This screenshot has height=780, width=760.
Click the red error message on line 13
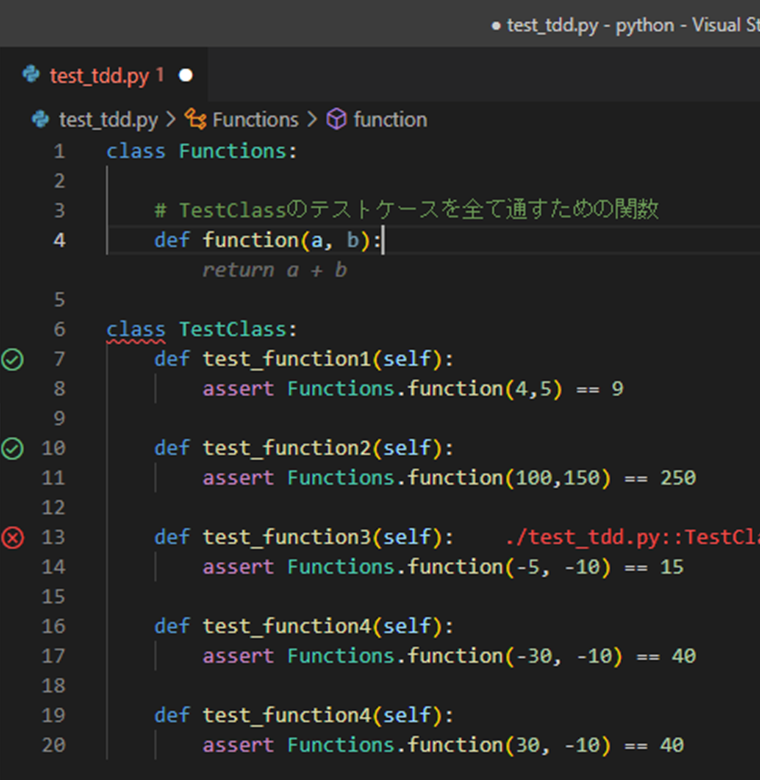[x=632, y=537]
